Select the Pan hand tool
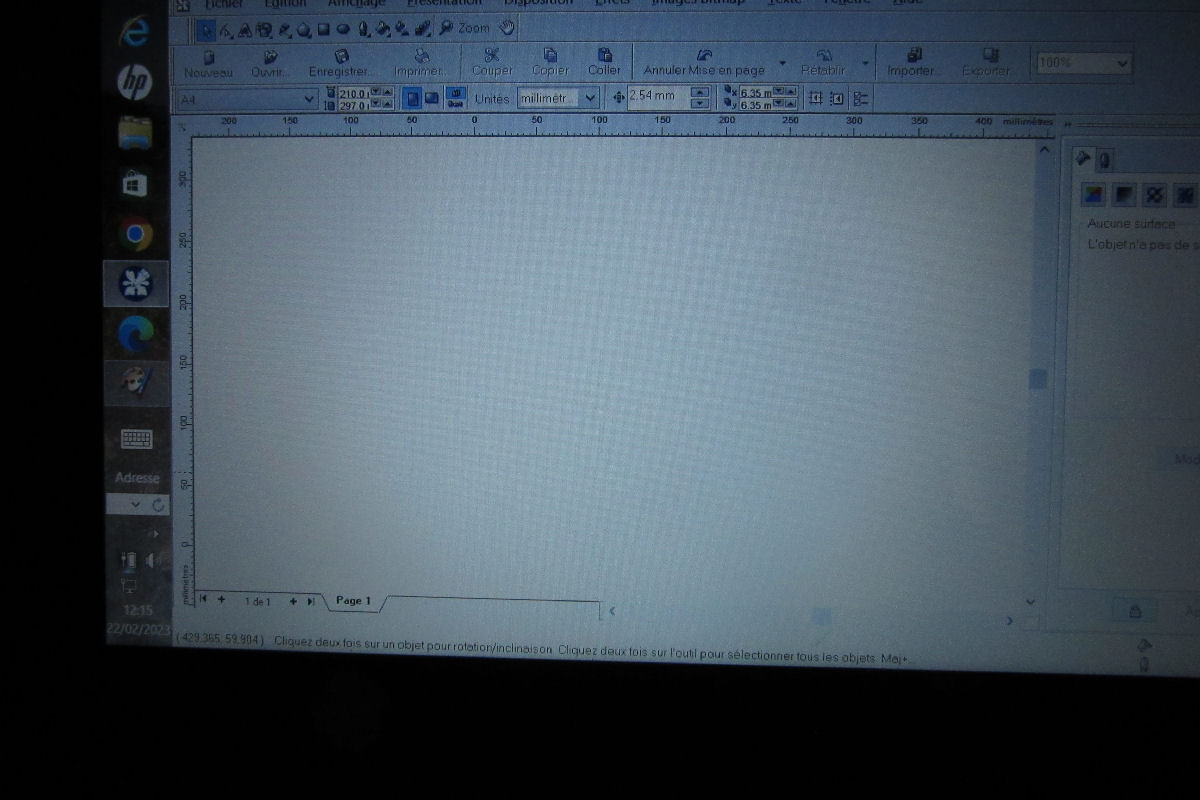Screen dimensions: 1200x800 pos(507,27)
